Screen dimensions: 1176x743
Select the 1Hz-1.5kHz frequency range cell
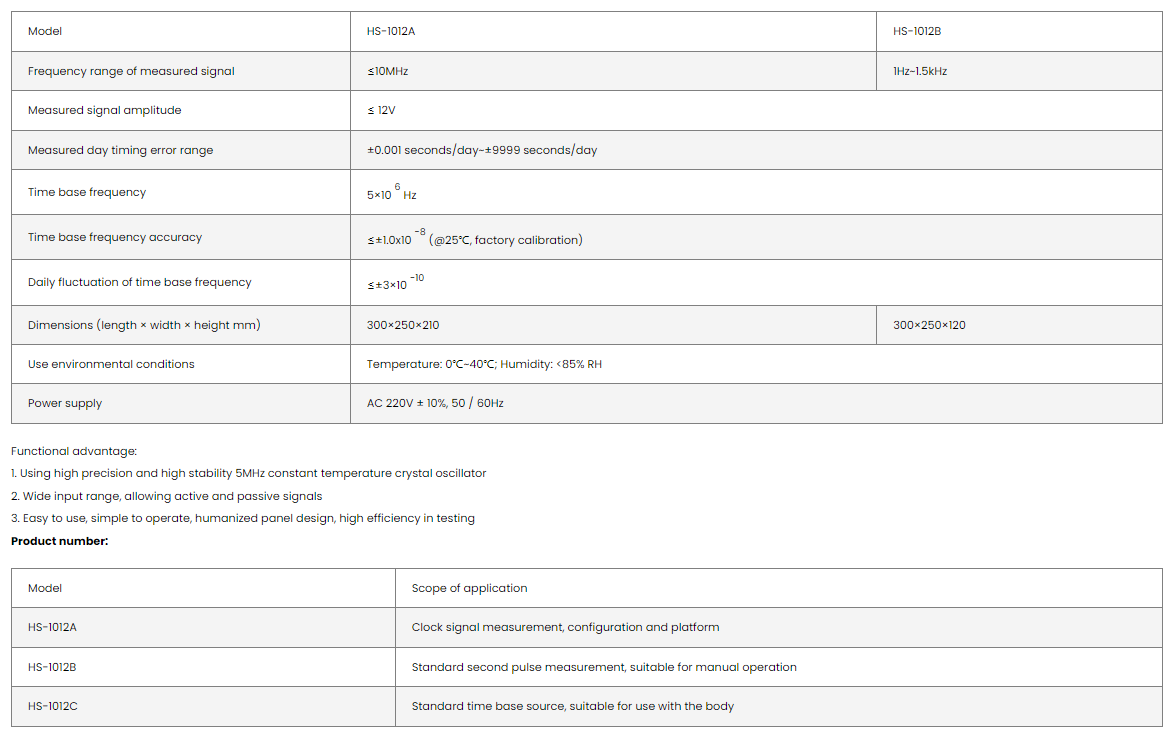pos(920,71)
